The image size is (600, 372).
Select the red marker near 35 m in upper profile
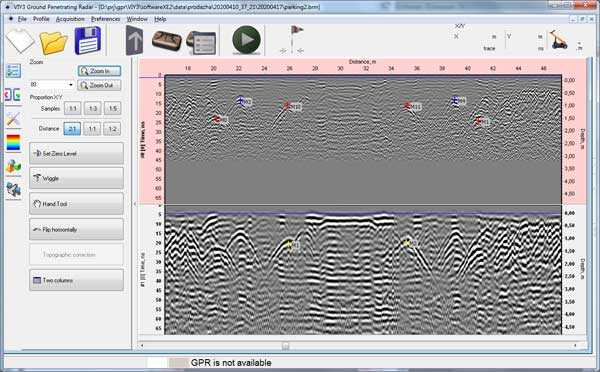click(x=407, y=105)
